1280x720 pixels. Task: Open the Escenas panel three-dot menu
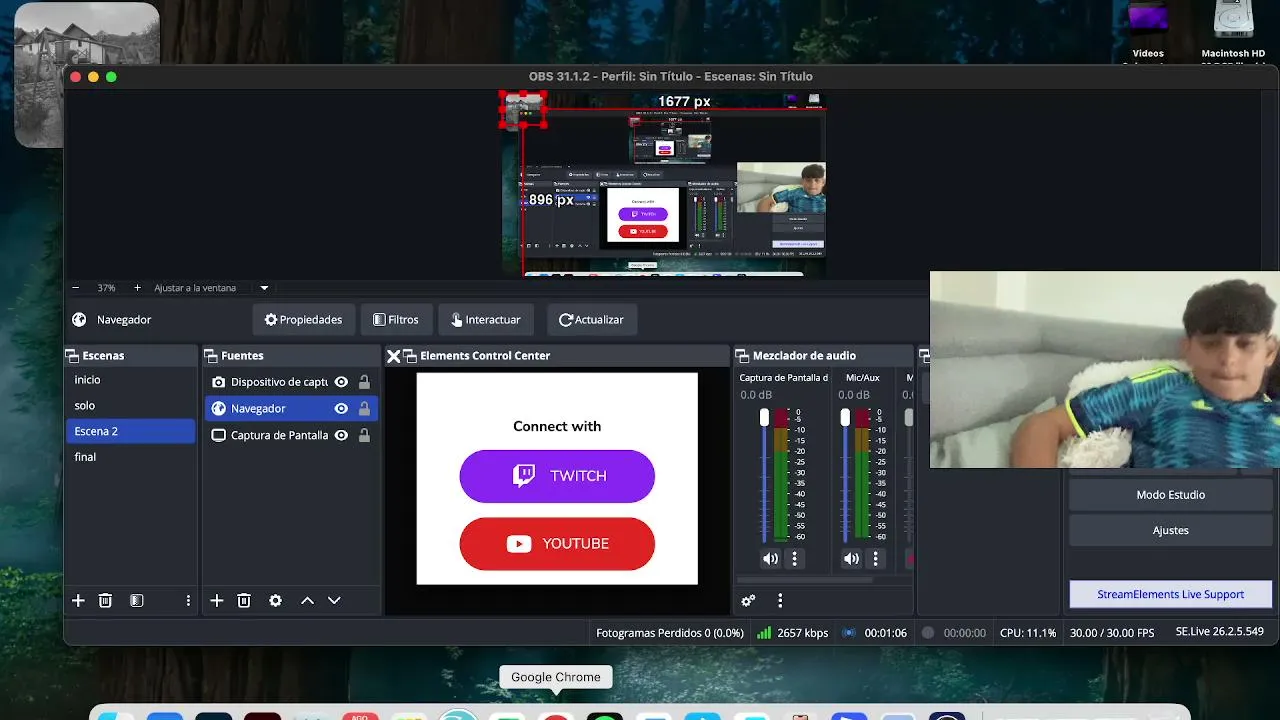point(188,601)
